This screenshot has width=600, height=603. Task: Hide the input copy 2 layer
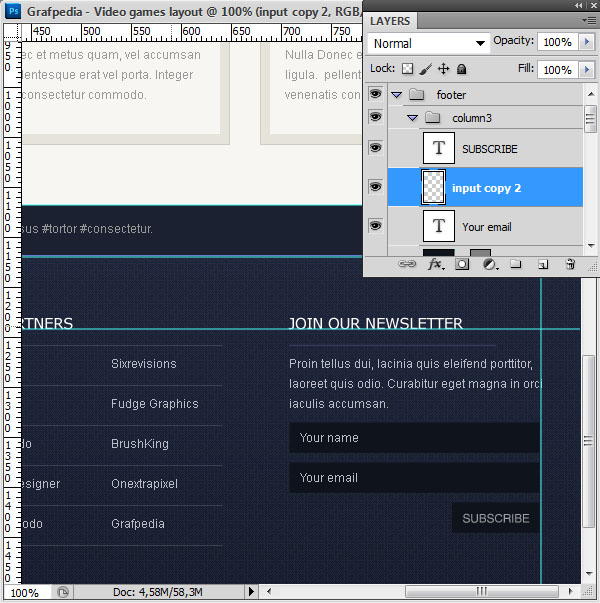(375, 187)
